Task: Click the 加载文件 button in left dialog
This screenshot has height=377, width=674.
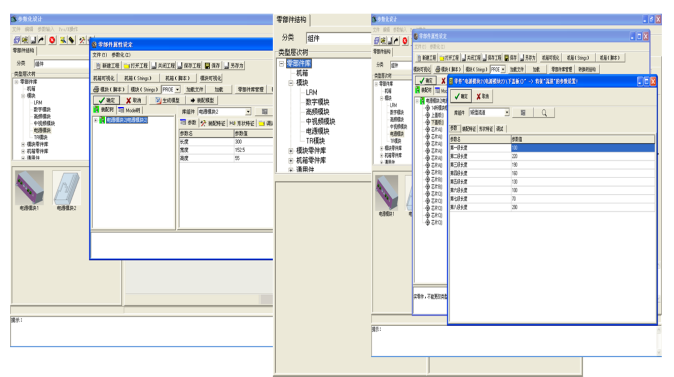Action: click(195, 89)
